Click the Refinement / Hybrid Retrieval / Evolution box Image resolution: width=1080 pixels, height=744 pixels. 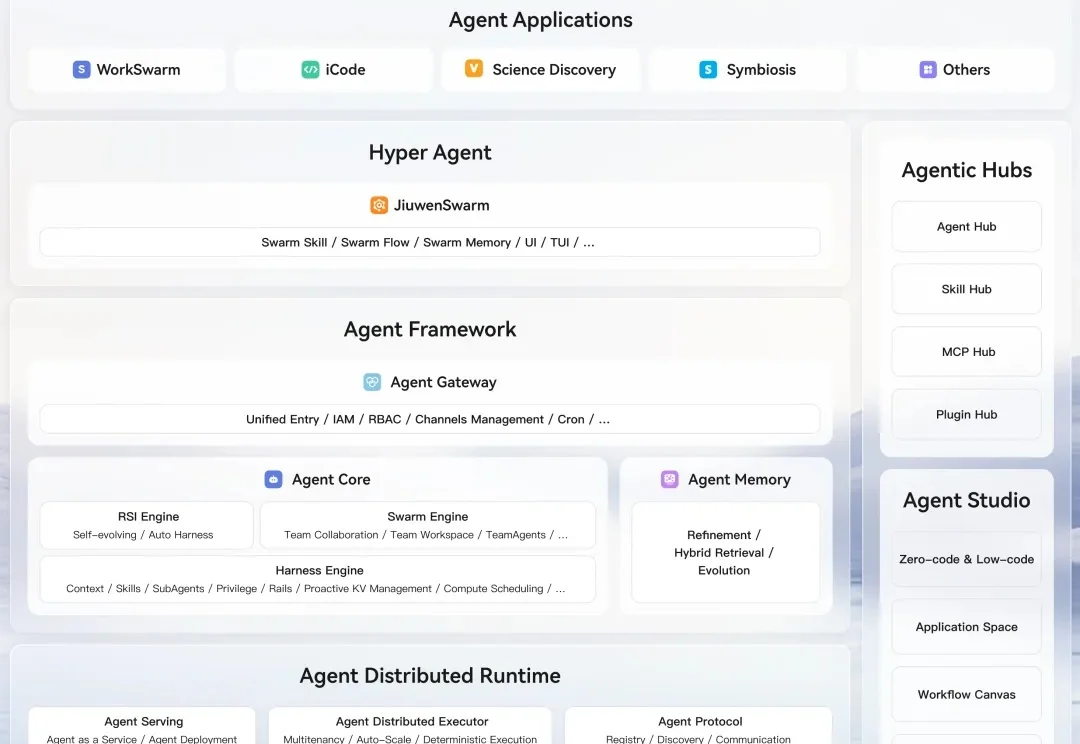click(725, 552)
